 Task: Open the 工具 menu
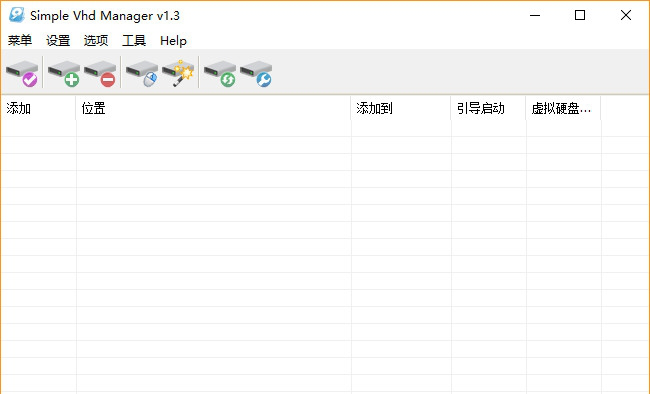tap(134, 40)
